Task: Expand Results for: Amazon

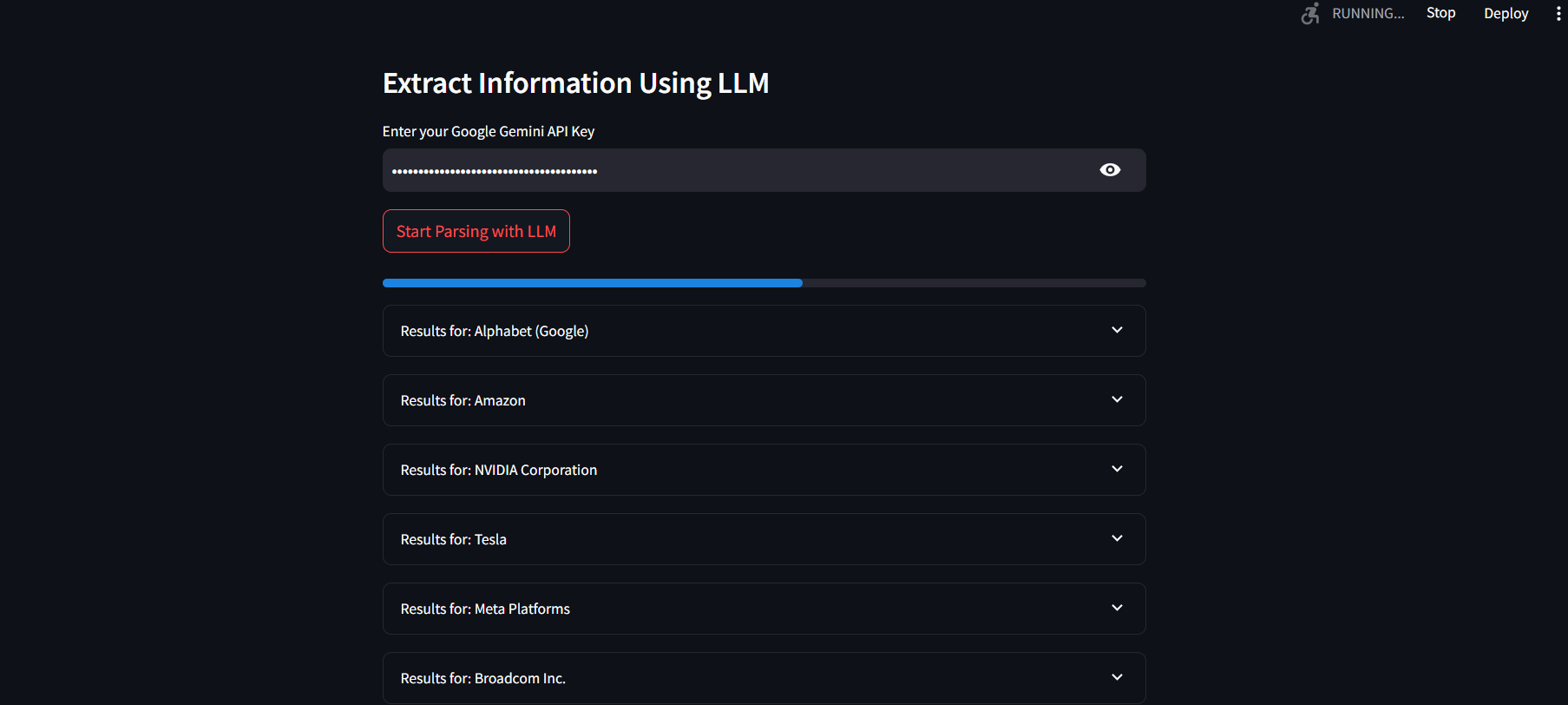Action: (x=764, y=400)
